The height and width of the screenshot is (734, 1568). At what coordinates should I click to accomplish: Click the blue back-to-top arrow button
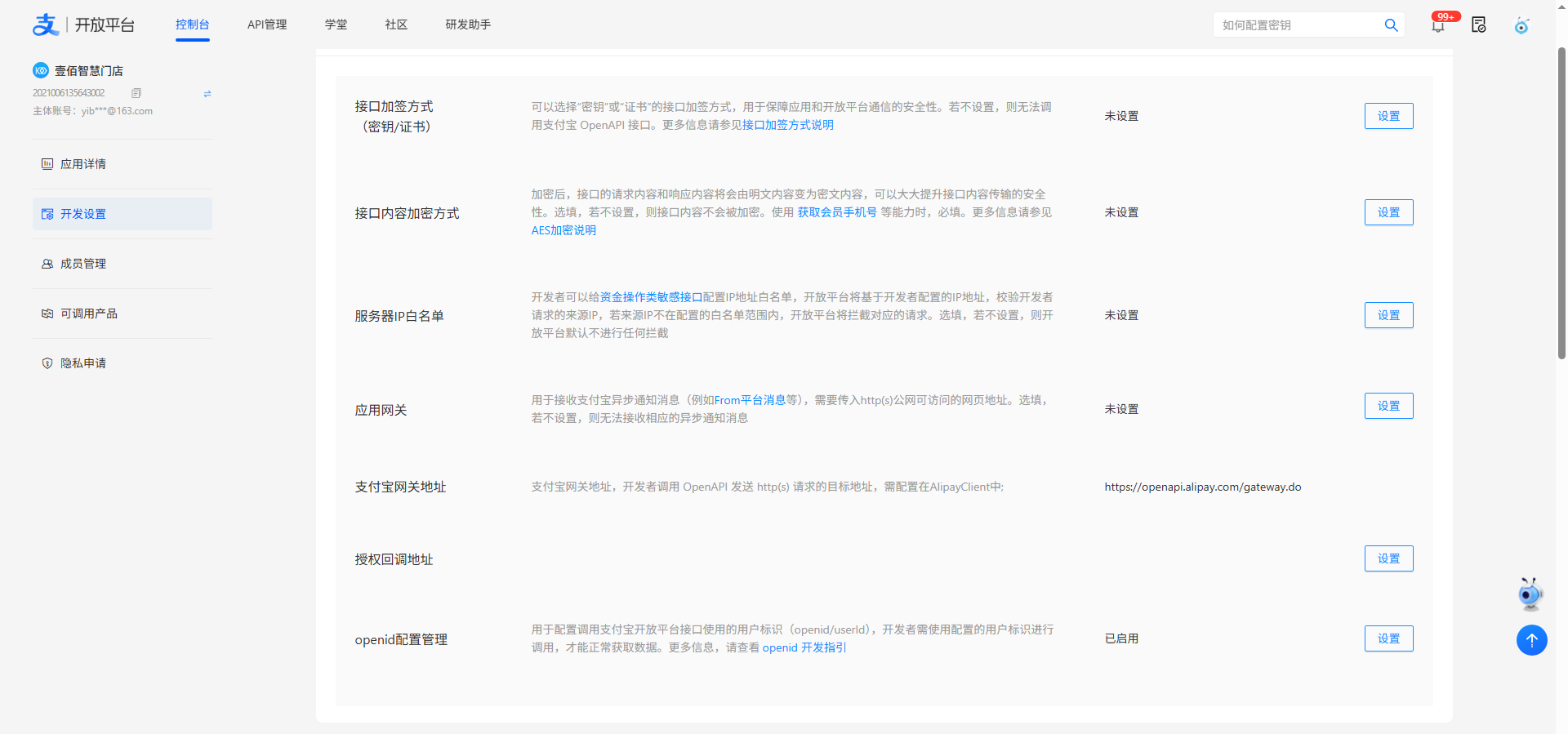click(x=1532, y=640)
